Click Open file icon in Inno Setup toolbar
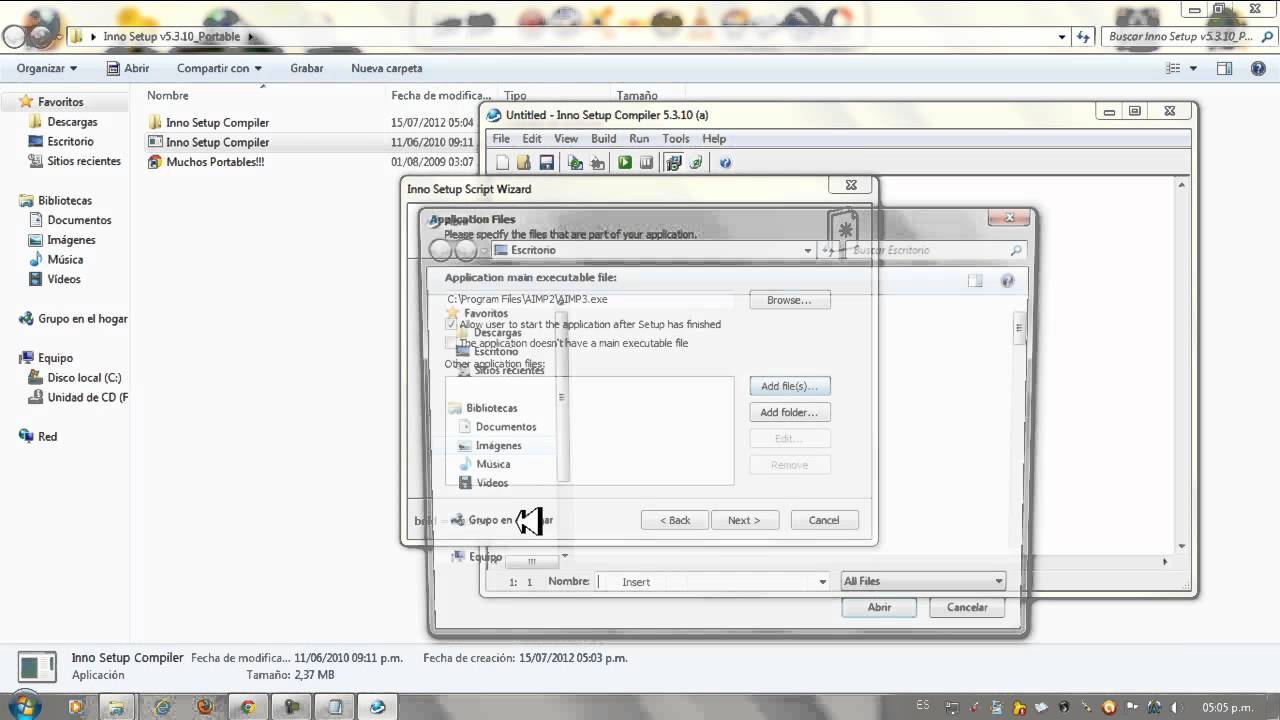 524,162
